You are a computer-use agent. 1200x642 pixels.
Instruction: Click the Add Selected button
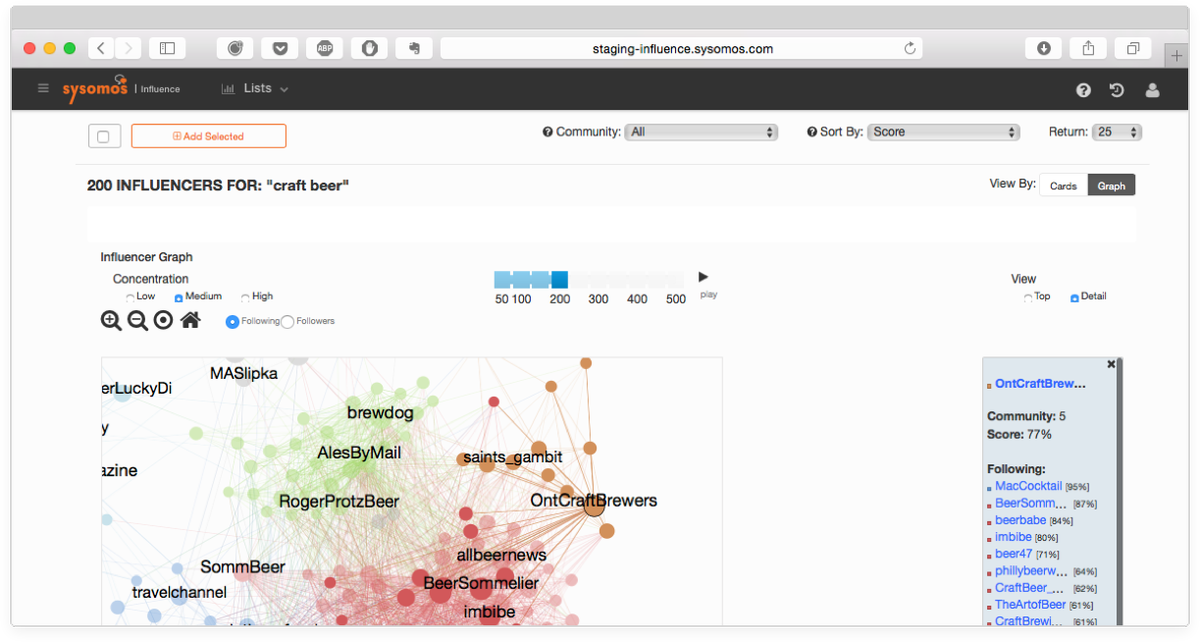[208, 136]
